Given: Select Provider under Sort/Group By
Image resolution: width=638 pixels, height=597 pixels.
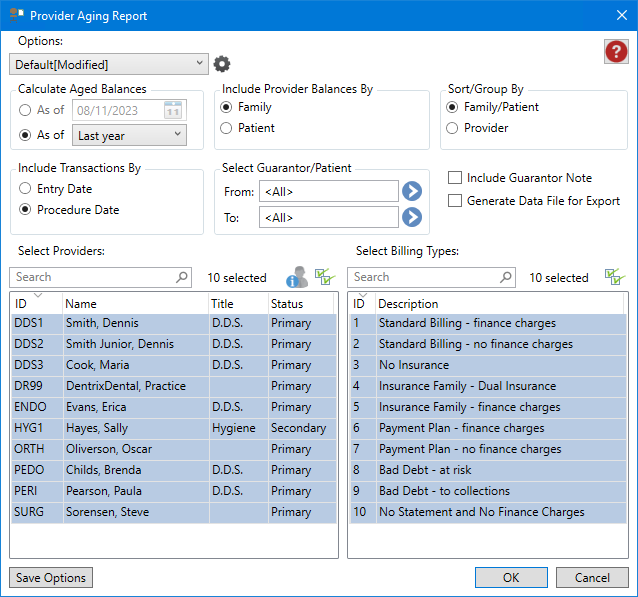Looking at the screenshot, I should (453, 128).
